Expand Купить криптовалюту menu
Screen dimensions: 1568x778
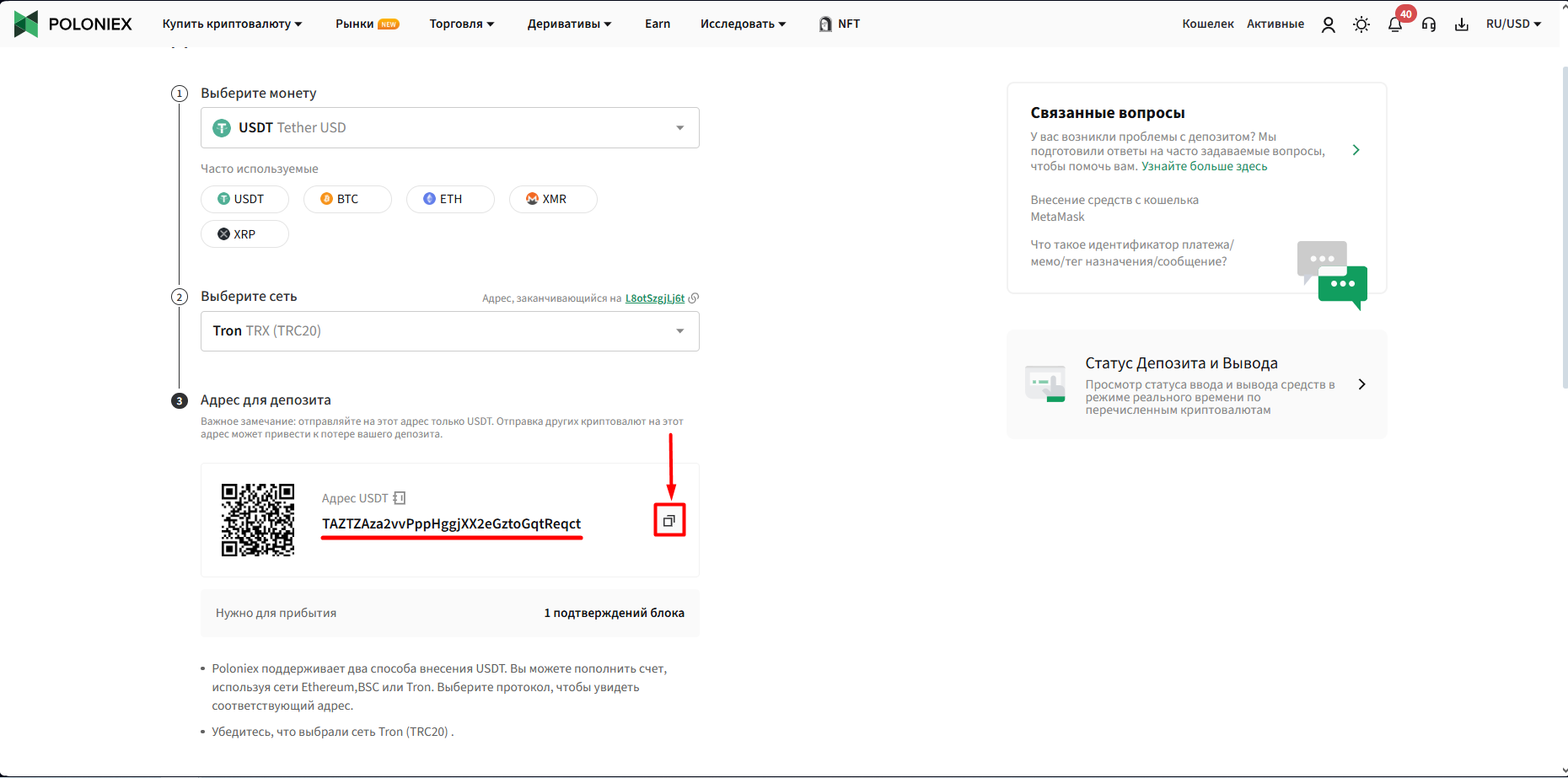tap(232, 24)
